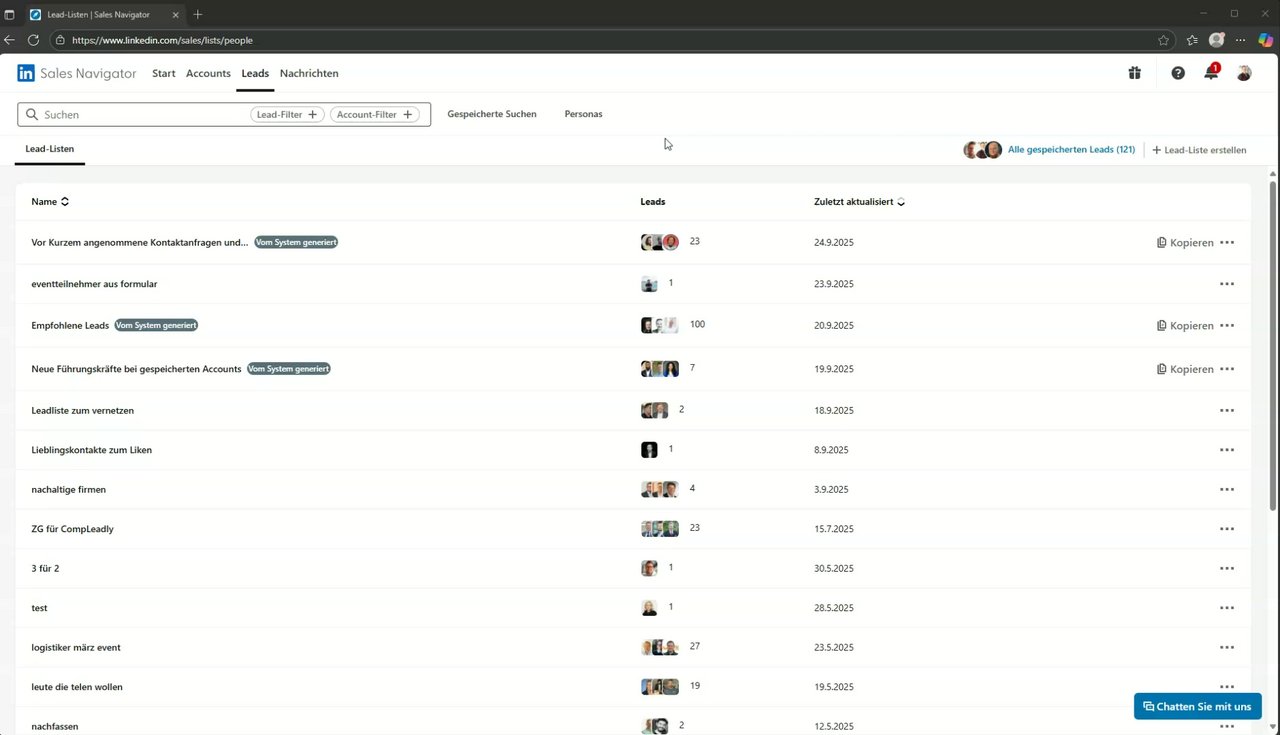Open the Lieblingskontakte zum Liken list
The image size is (1280, 735).
pyautogui.click(x=91, y=450)
